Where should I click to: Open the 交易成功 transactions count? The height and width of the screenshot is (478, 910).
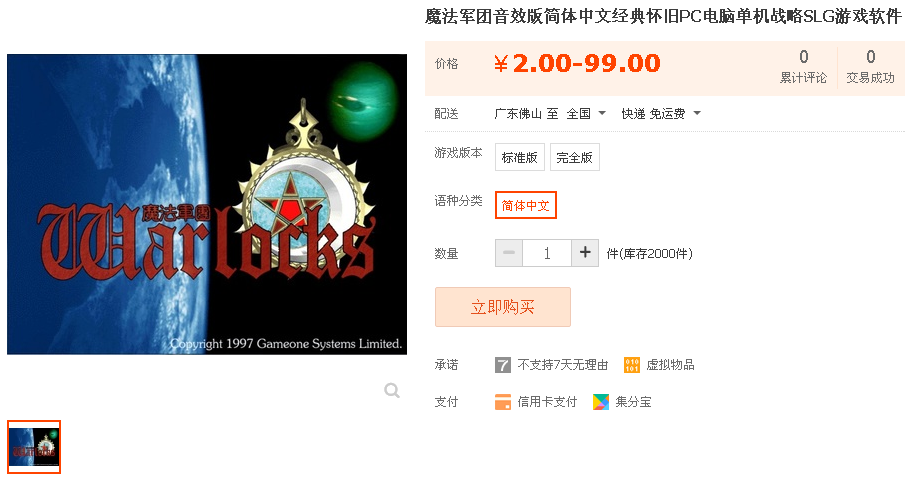pos(871,67)
